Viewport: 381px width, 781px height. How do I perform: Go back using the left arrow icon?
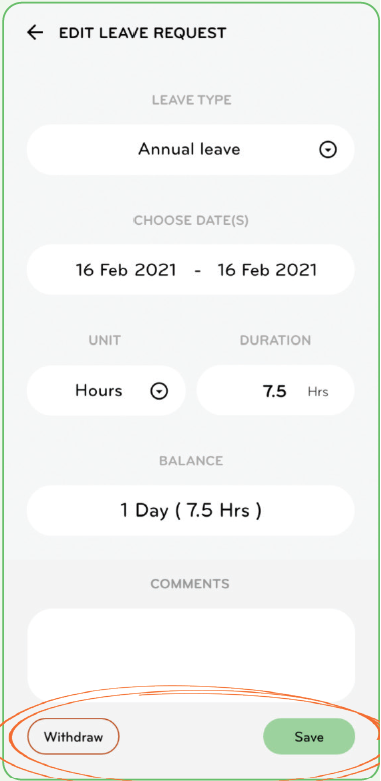coord(35,33)
